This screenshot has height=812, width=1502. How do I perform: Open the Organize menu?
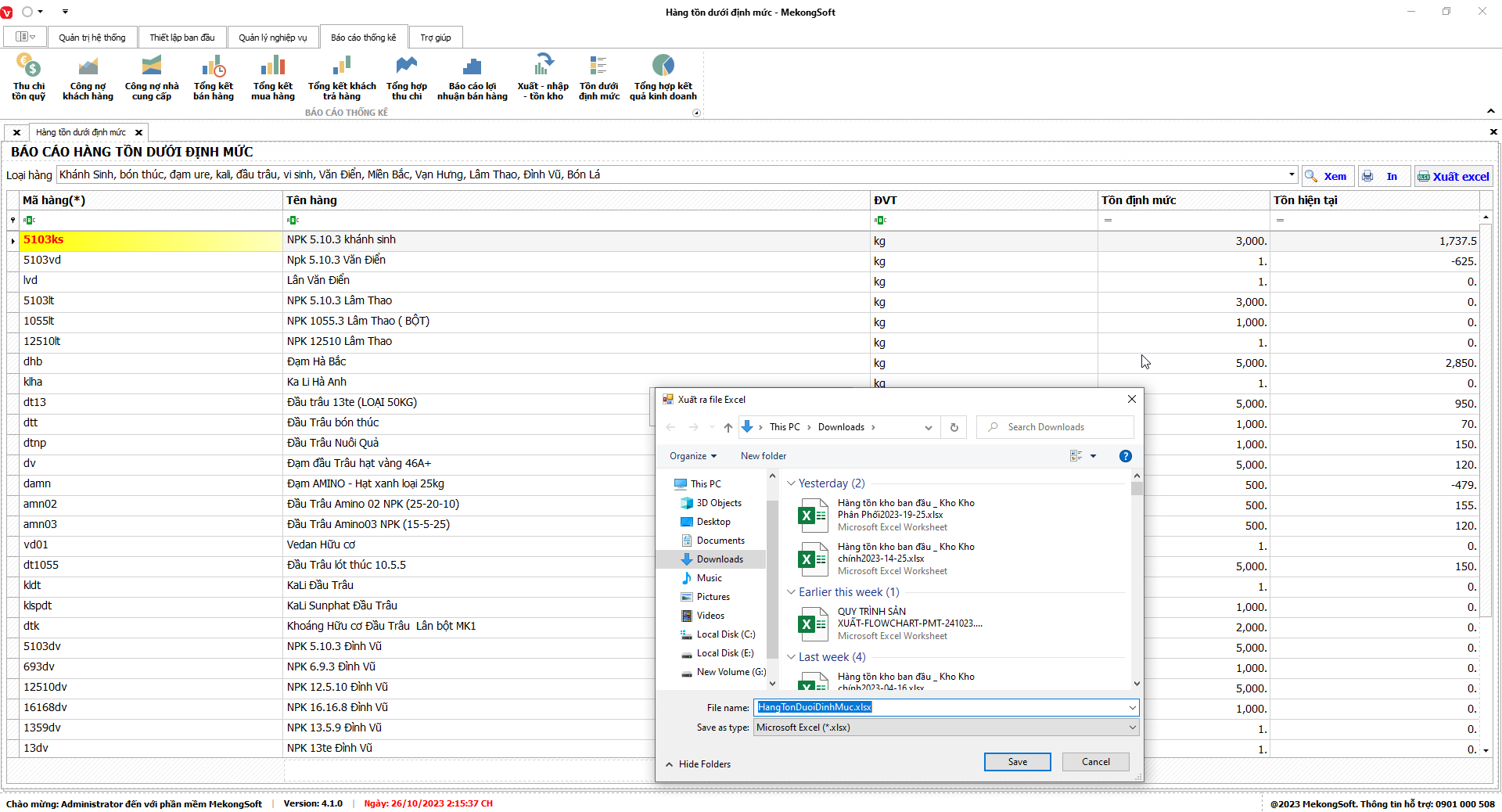692,456
